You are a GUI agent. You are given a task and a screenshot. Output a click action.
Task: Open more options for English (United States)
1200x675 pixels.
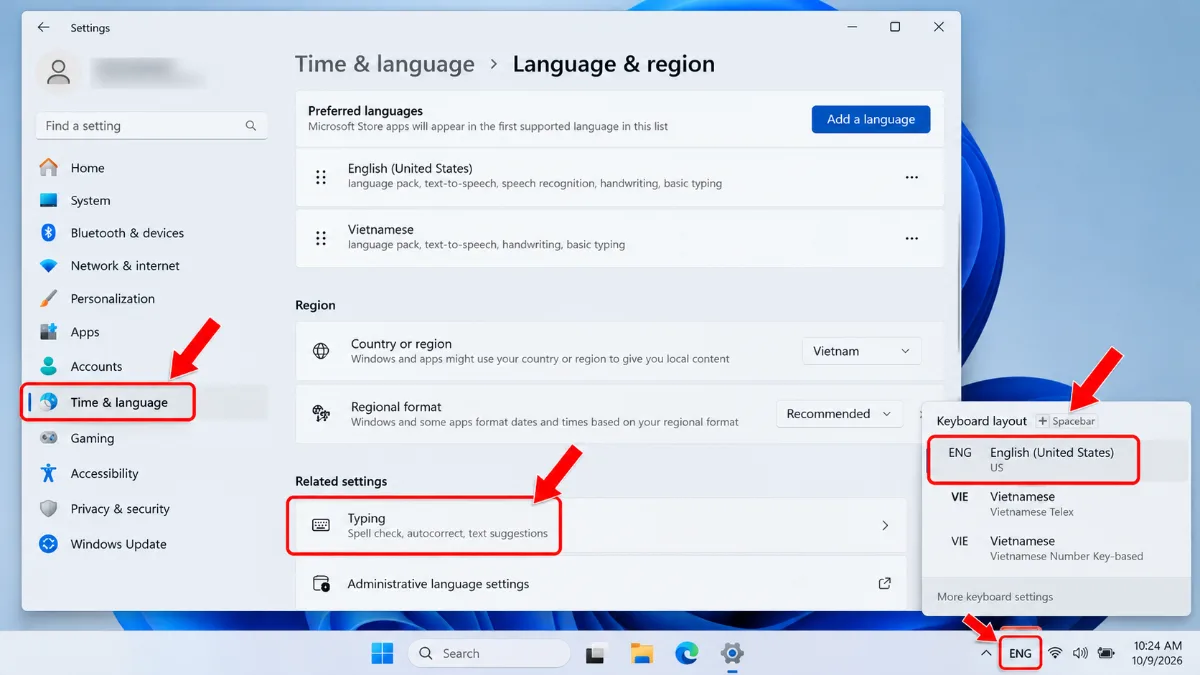911,177
